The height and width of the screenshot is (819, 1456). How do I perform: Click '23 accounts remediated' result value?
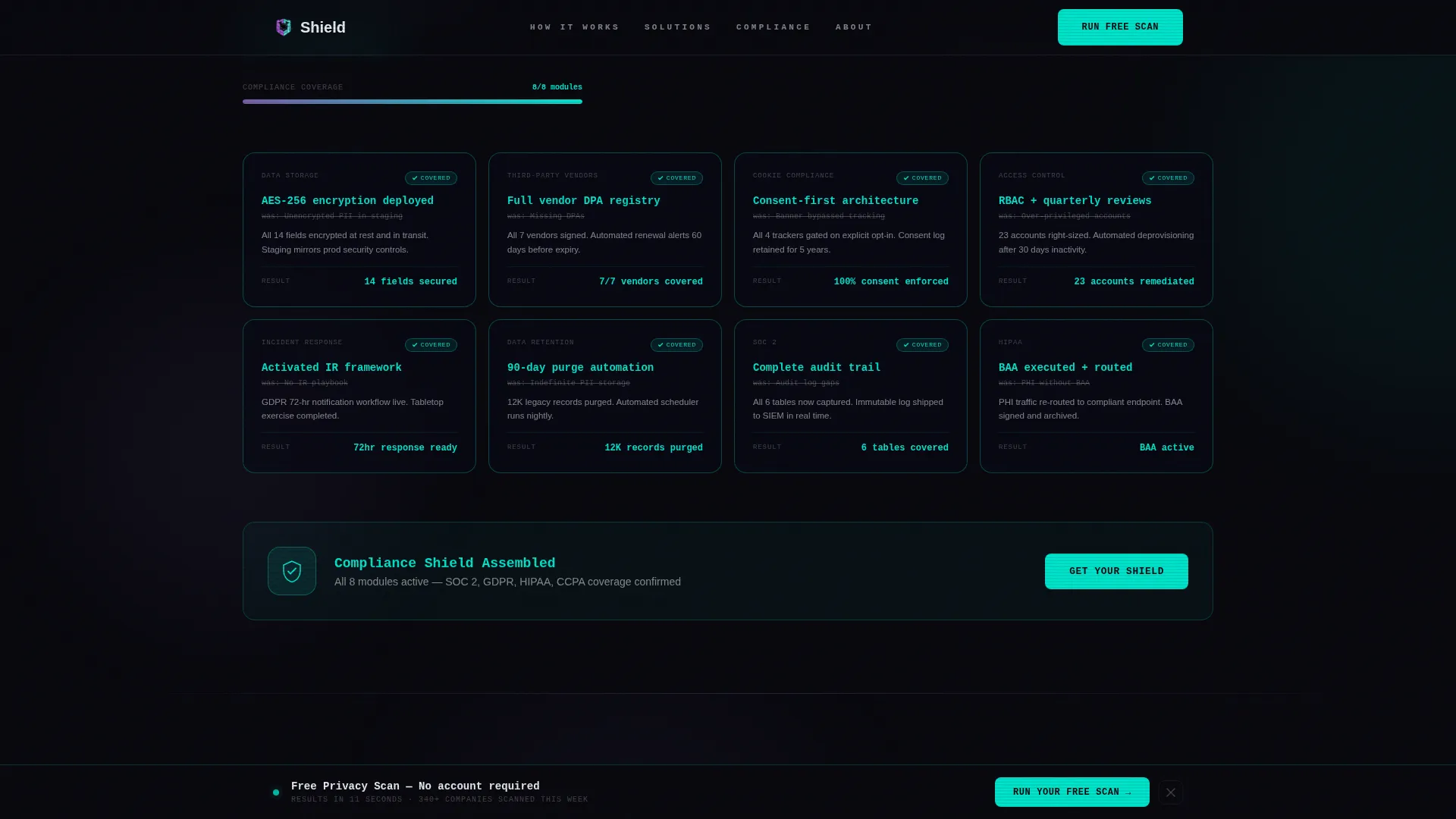click(1134, 282)
